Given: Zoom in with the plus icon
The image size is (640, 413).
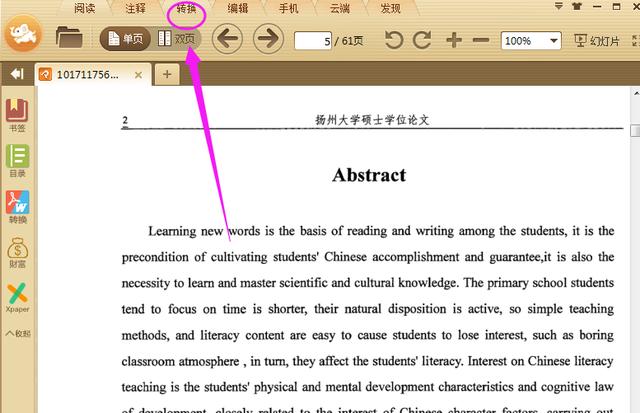Looking at the screenshot, I should coord(454,40).
